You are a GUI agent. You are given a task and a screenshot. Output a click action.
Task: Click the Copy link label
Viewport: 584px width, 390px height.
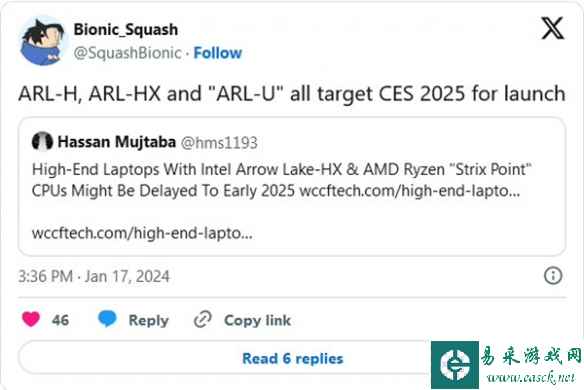(x=257, y=320)
